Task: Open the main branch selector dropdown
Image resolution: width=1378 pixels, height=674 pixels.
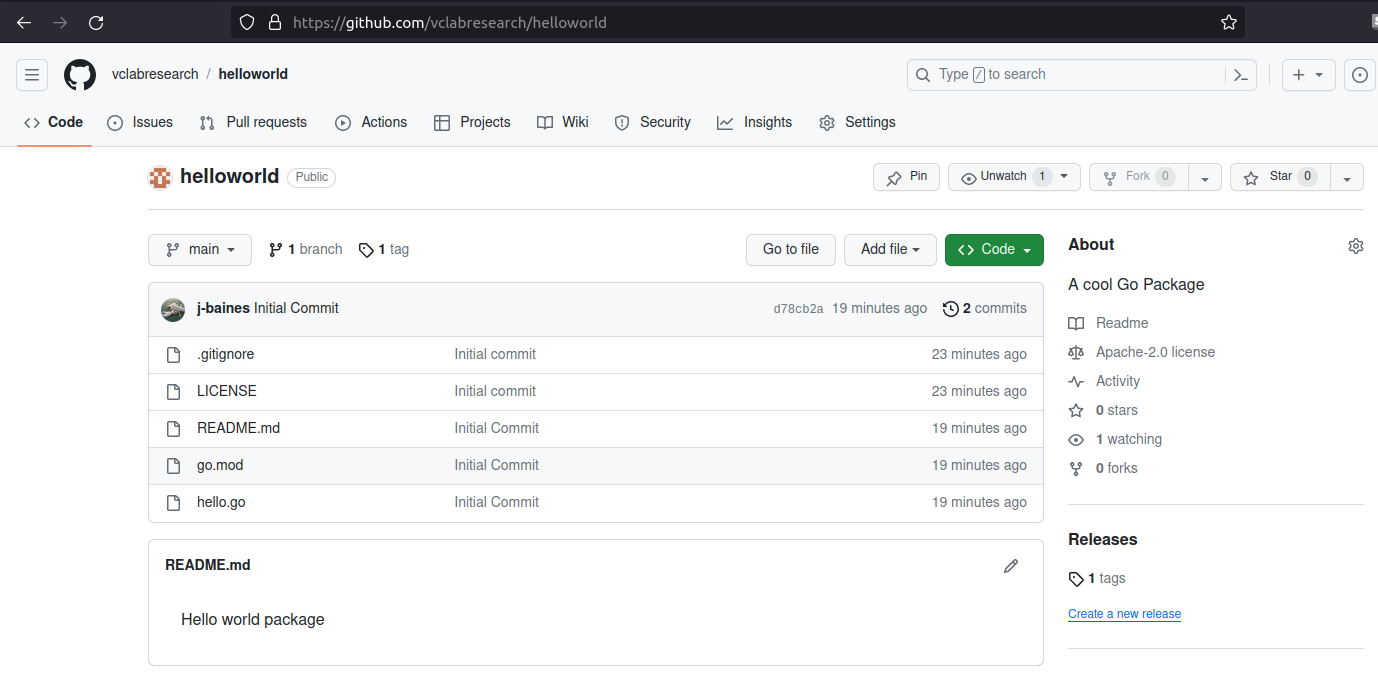Action: pyautogui.click(x=199, y=249)
